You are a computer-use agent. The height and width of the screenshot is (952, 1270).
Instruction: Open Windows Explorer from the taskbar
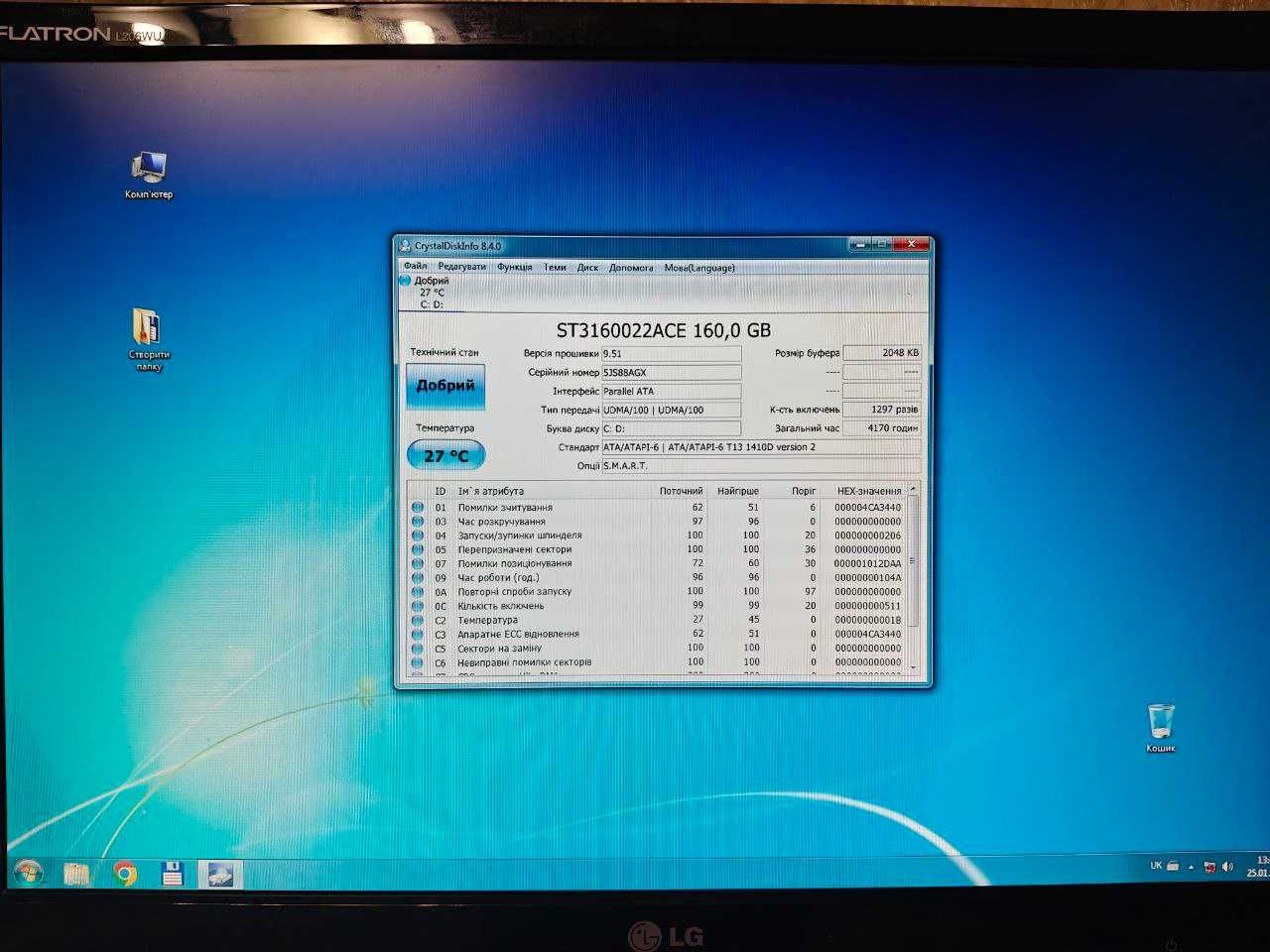[77, 874]
